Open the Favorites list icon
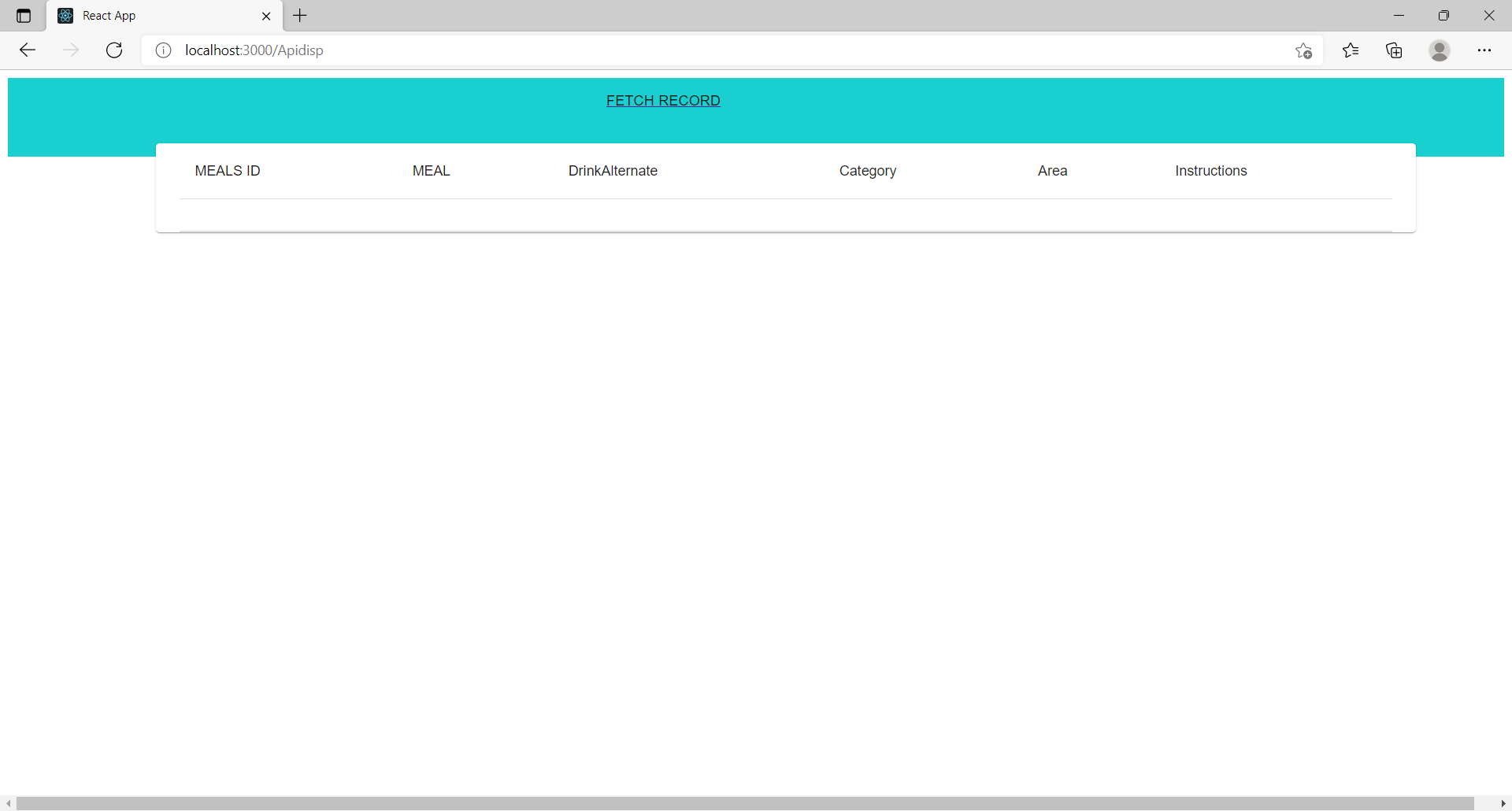1512x811 pixels. [1351, 50]
